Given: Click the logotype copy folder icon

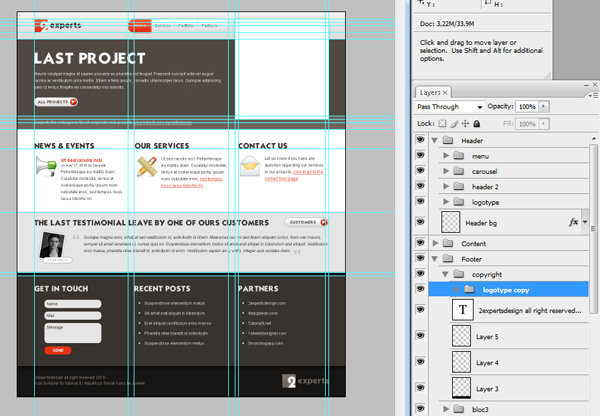Looking at the screenshot, I should [469, 289].
